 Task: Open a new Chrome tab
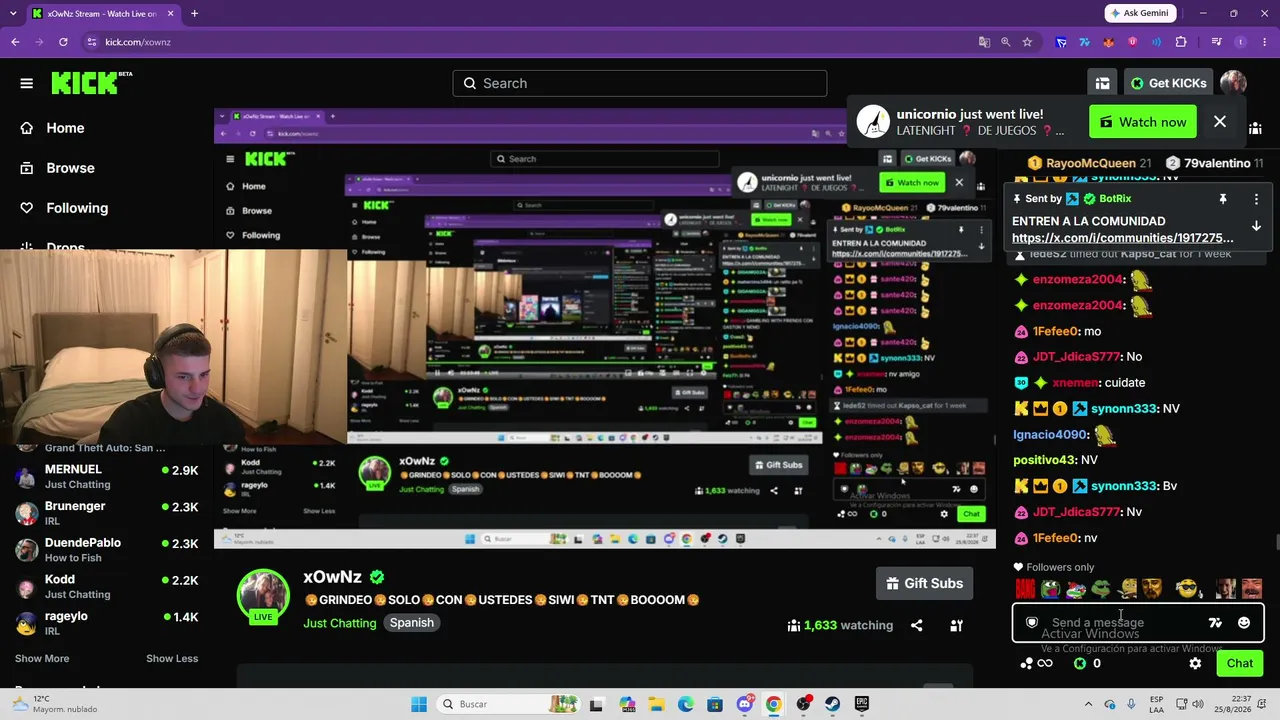click(194, 14)
